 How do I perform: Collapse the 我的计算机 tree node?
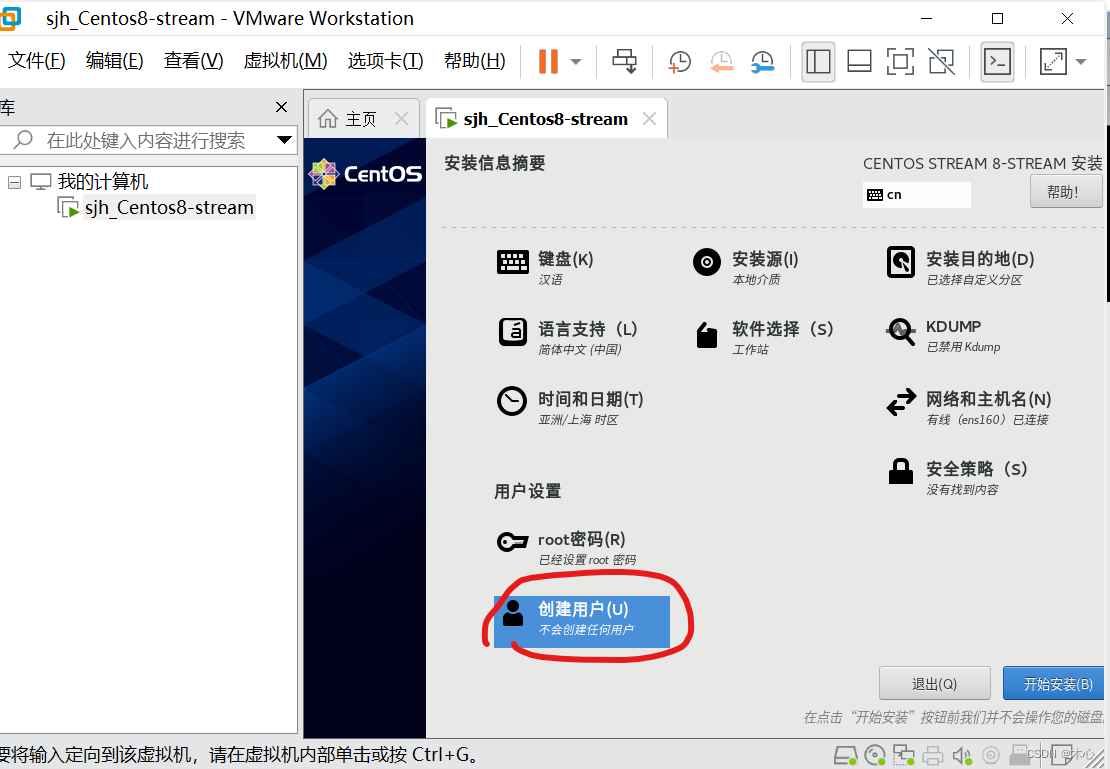point(14,183)
